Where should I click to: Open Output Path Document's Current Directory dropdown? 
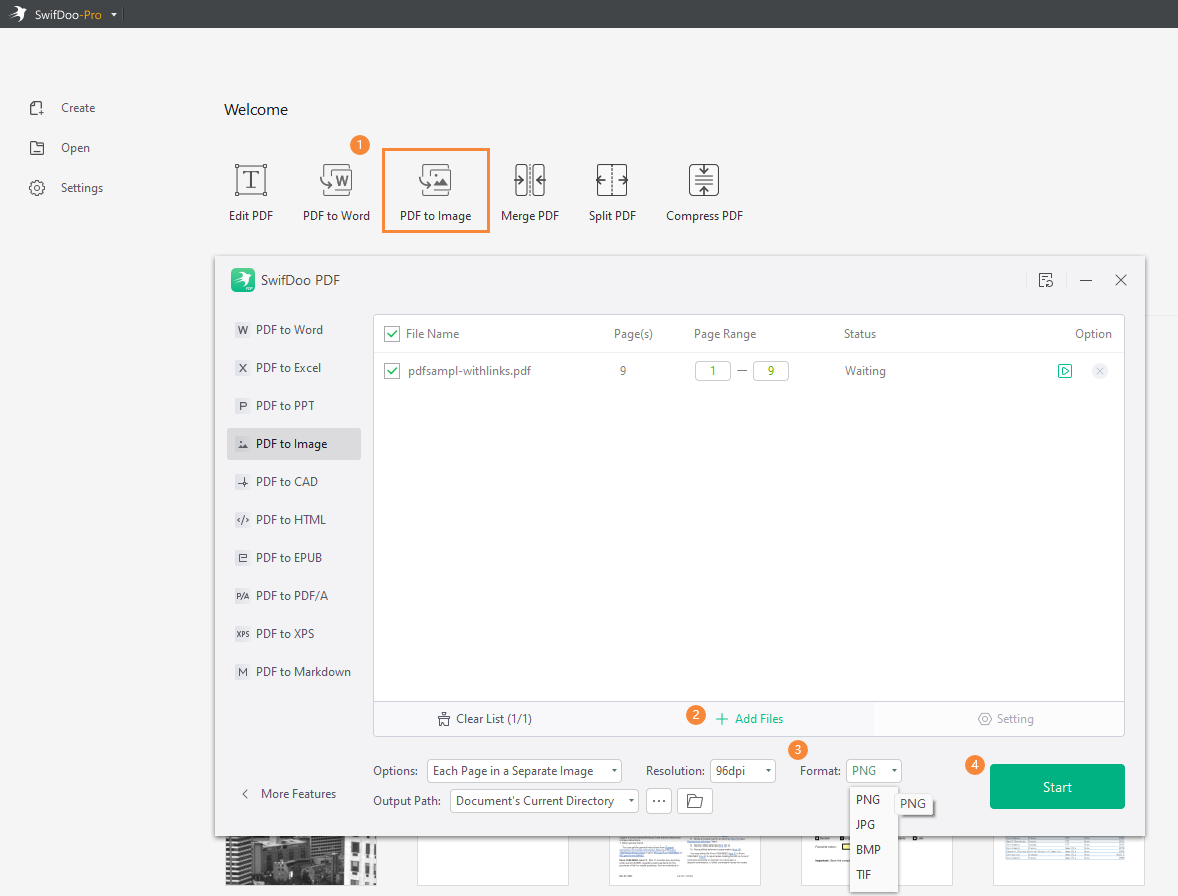coord(545,801)
